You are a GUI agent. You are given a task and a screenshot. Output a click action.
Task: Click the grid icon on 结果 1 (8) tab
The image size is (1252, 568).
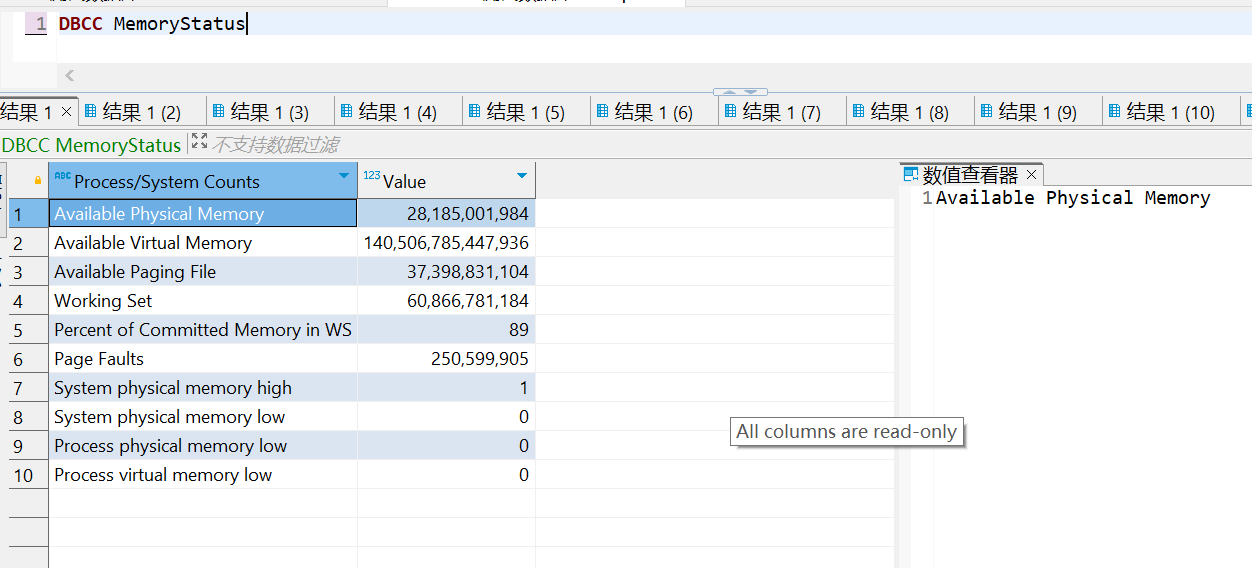click(858, 111)
